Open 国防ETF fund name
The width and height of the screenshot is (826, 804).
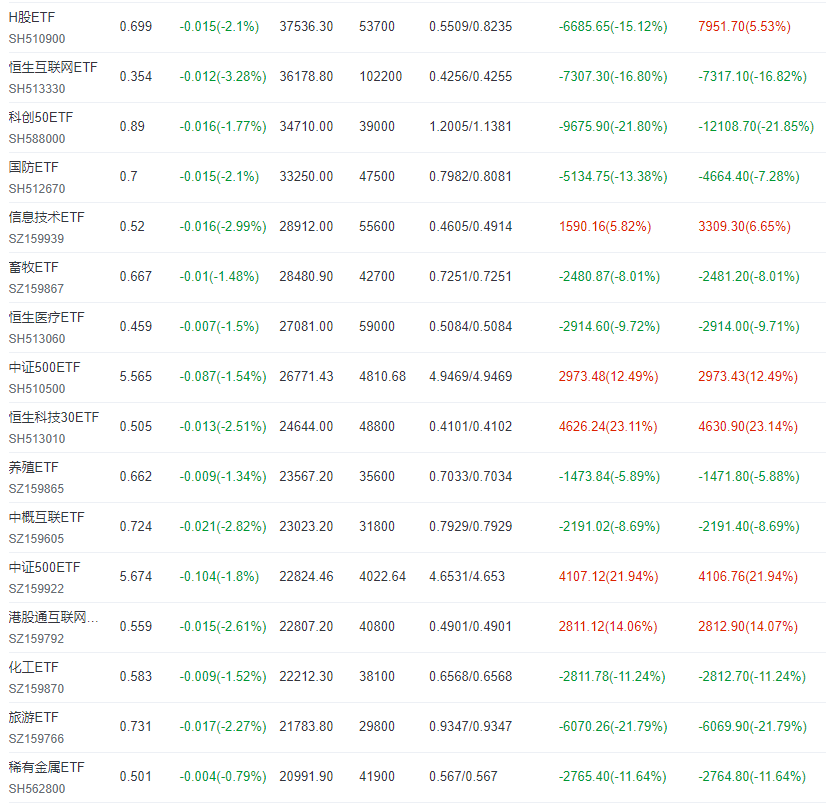[x=34, y=168]
